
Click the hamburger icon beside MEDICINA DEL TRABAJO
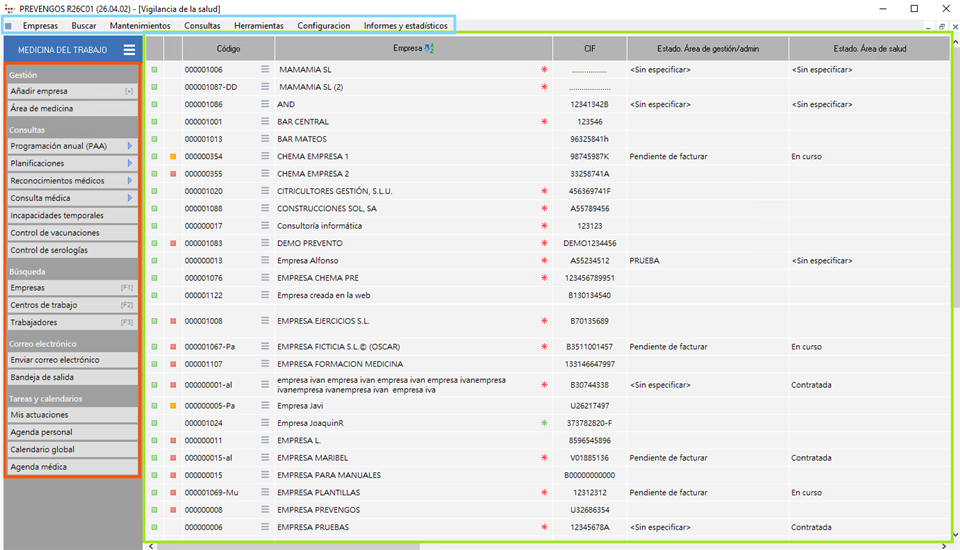[x=129, y=49]
